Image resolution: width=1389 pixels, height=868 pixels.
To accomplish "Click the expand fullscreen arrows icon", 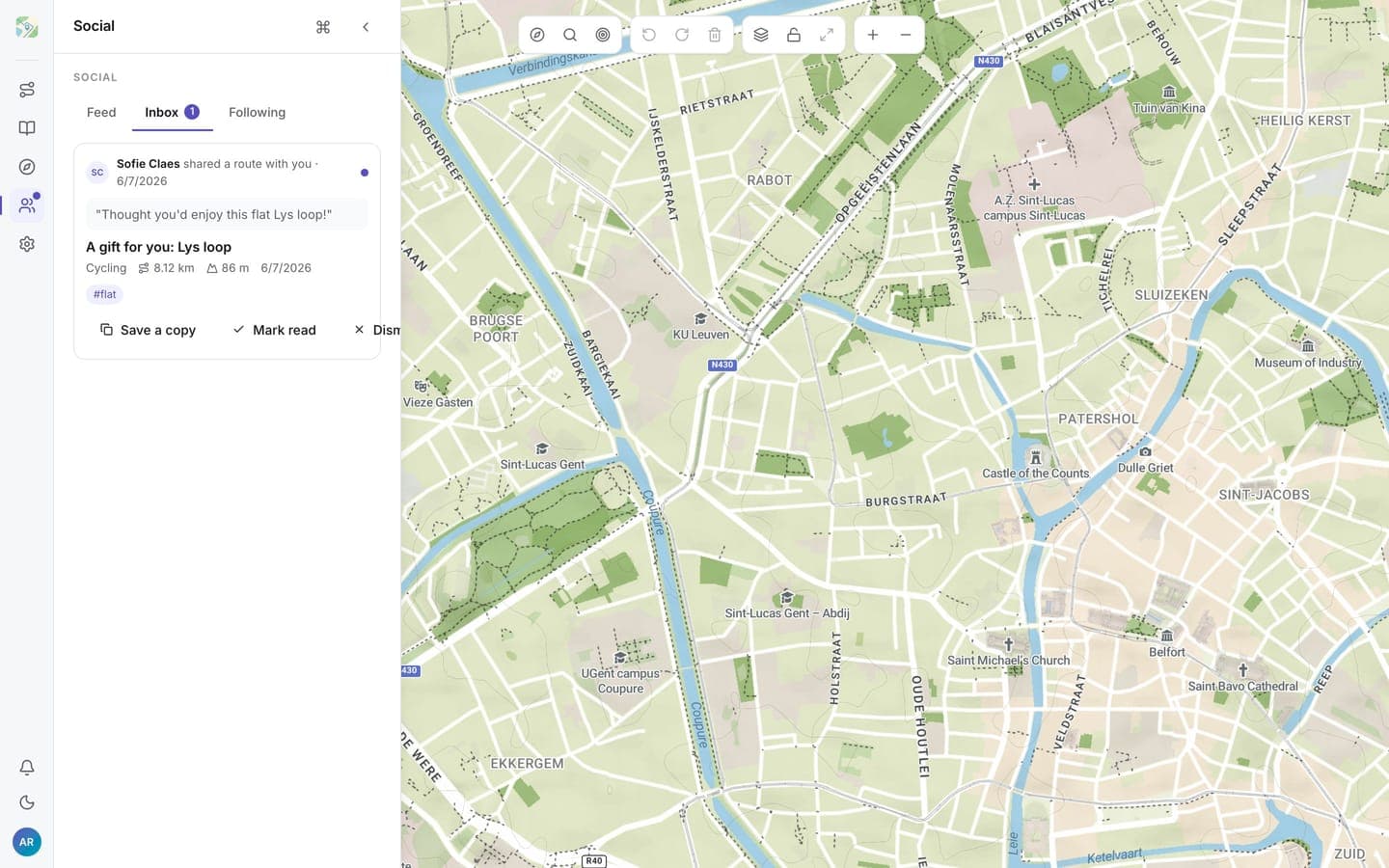I will (827, 35).
